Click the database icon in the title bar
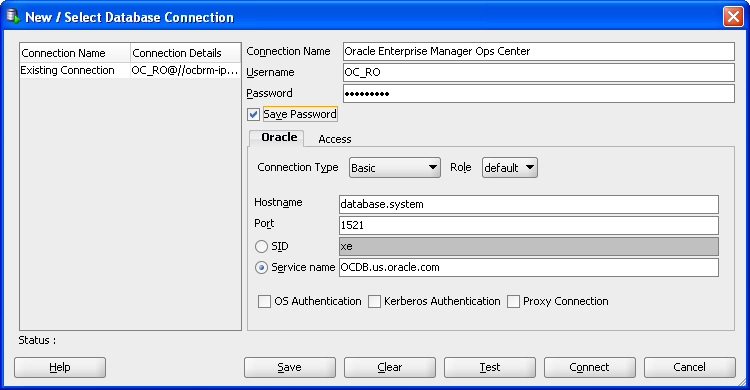 point(13,16)
